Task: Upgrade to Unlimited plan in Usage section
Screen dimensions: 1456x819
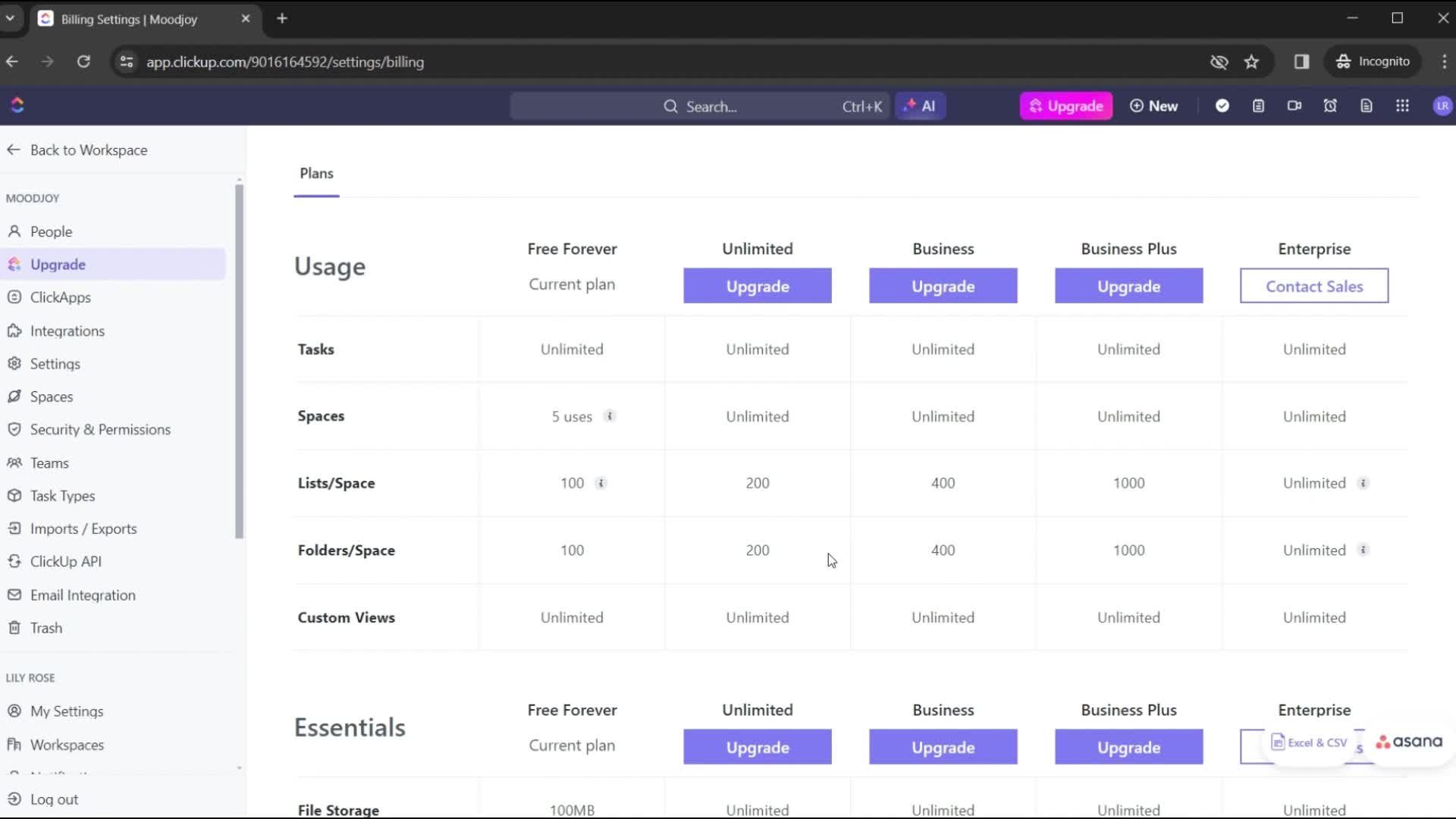Action: pos(757,286)
